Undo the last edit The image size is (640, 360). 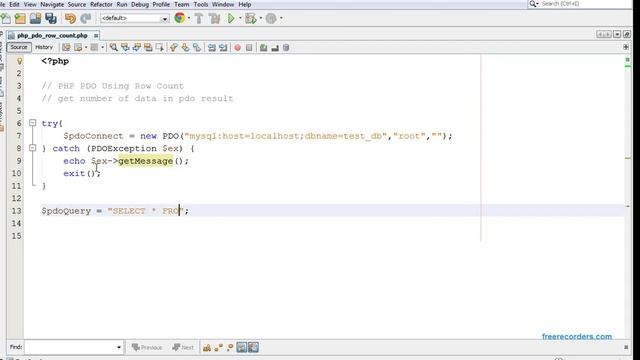coord(70,18)
